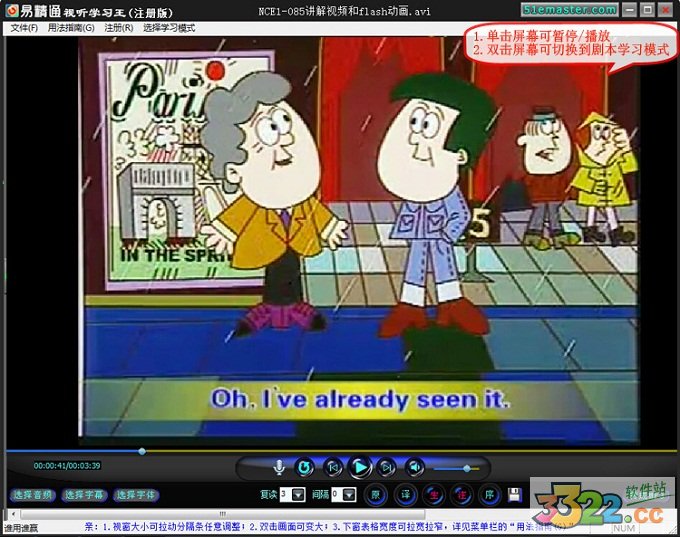Click the microphone record icon

[279, 467]
